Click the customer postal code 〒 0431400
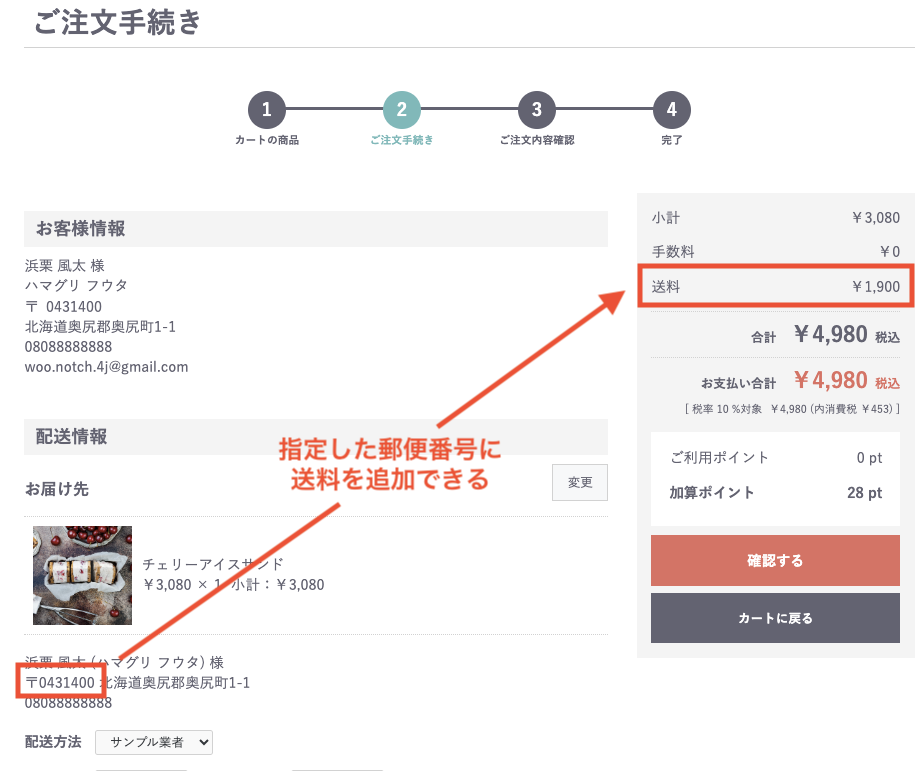The width and height of the screenshot is (924, 771). 64,307
